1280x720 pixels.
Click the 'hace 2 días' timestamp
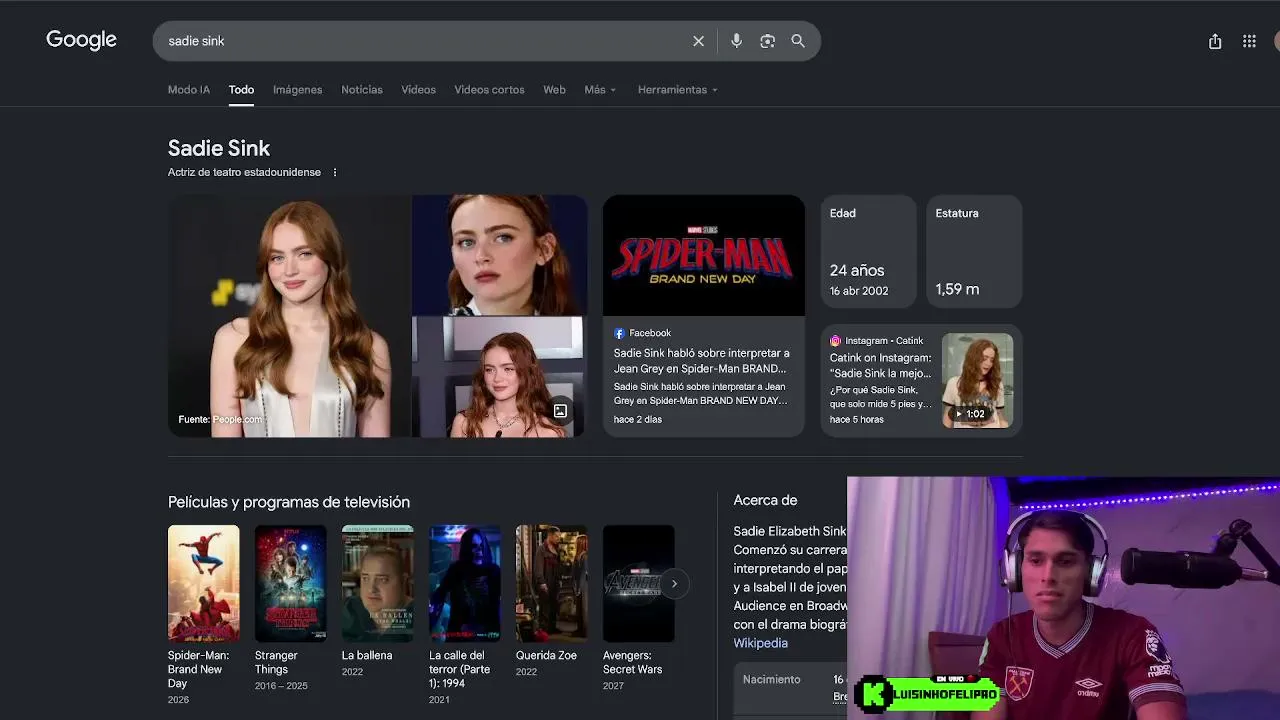click(x=638, y=420)
